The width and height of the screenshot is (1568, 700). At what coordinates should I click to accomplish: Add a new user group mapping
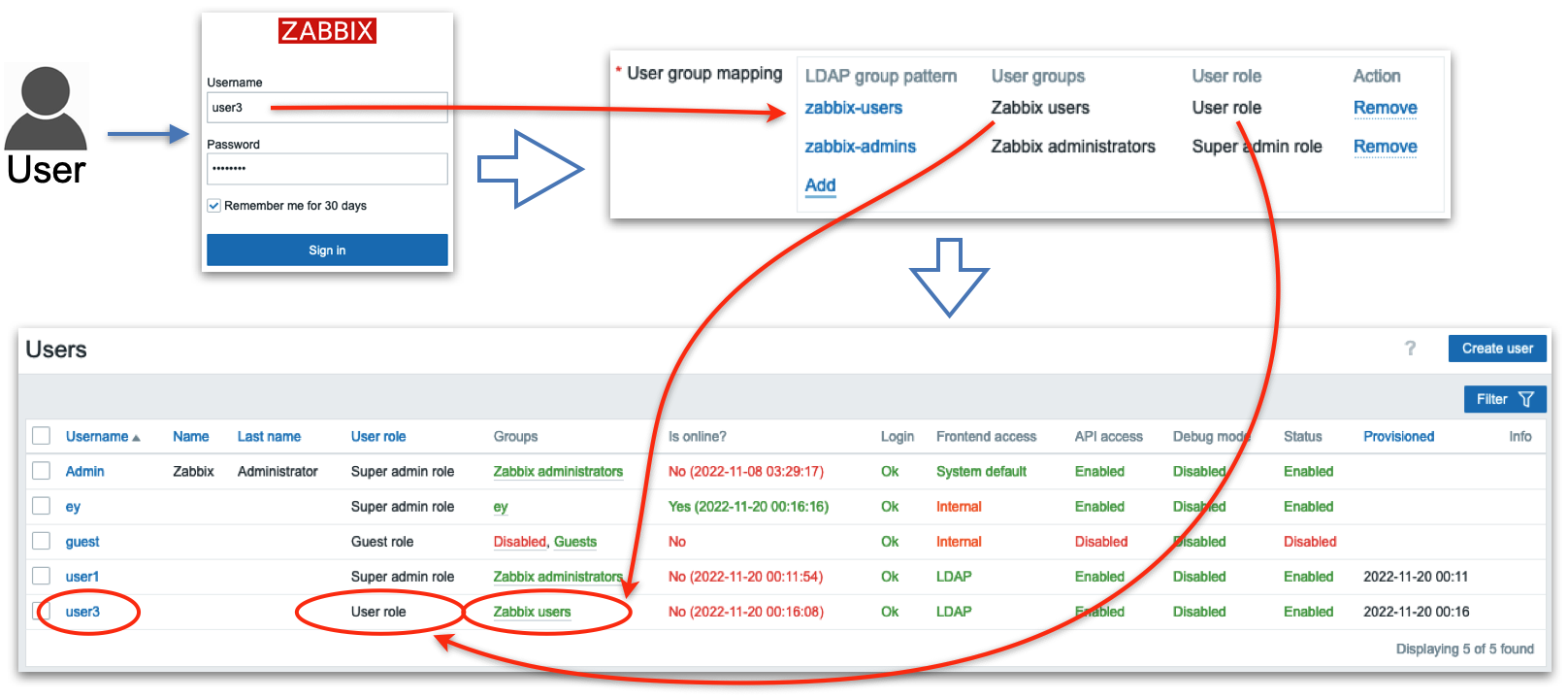(820, 185)
